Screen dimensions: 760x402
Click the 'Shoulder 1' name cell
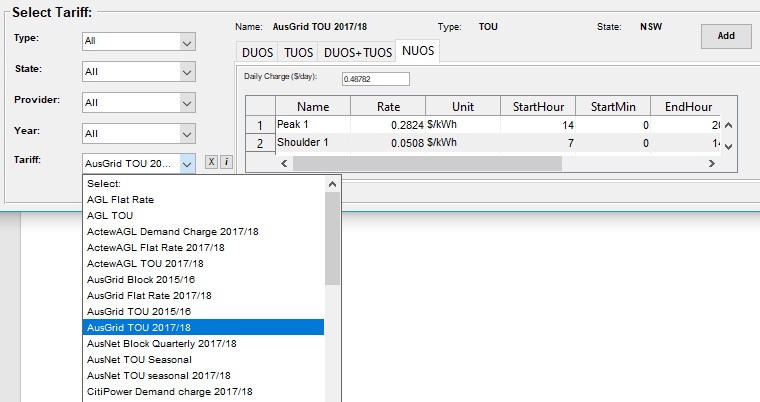point(313,143)
